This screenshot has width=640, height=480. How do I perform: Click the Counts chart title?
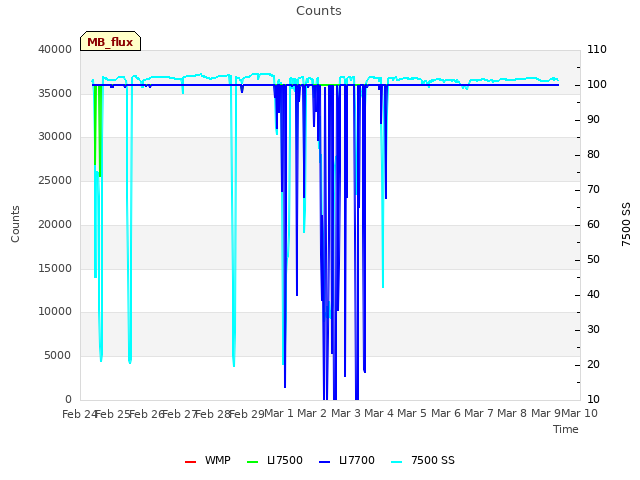click(x=319, y=11)
